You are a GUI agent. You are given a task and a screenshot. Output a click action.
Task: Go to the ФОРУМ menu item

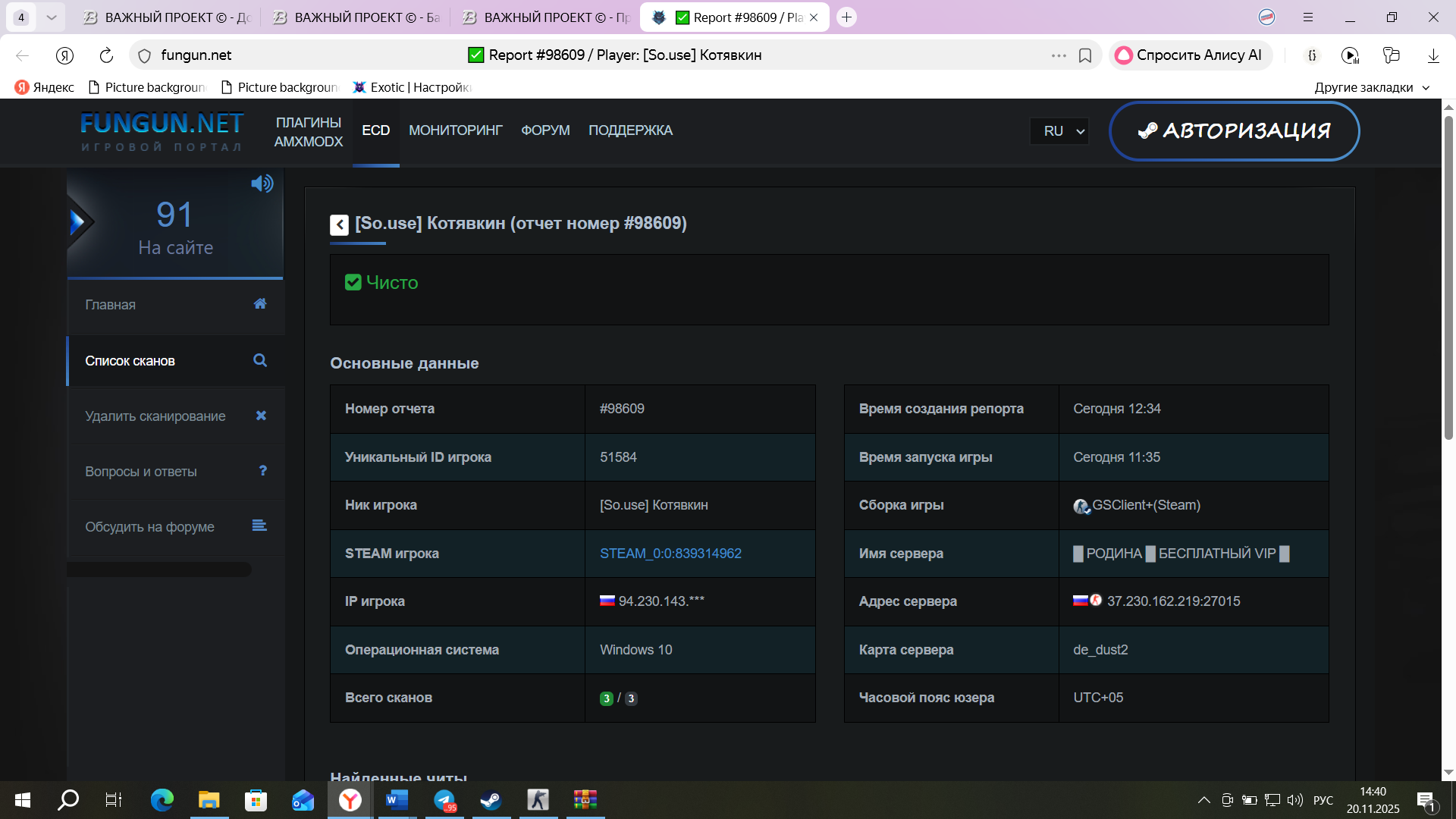coord(545,130)
